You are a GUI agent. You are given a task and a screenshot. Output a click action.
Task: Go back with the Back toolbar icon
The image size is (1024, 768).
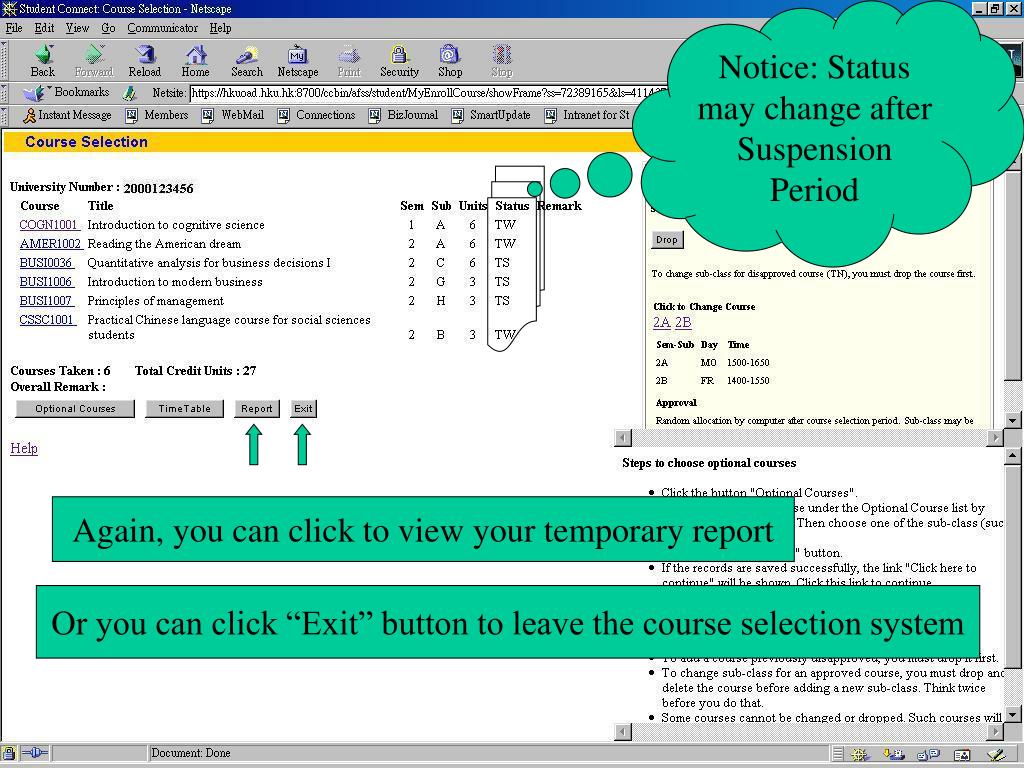coord(43,61)
